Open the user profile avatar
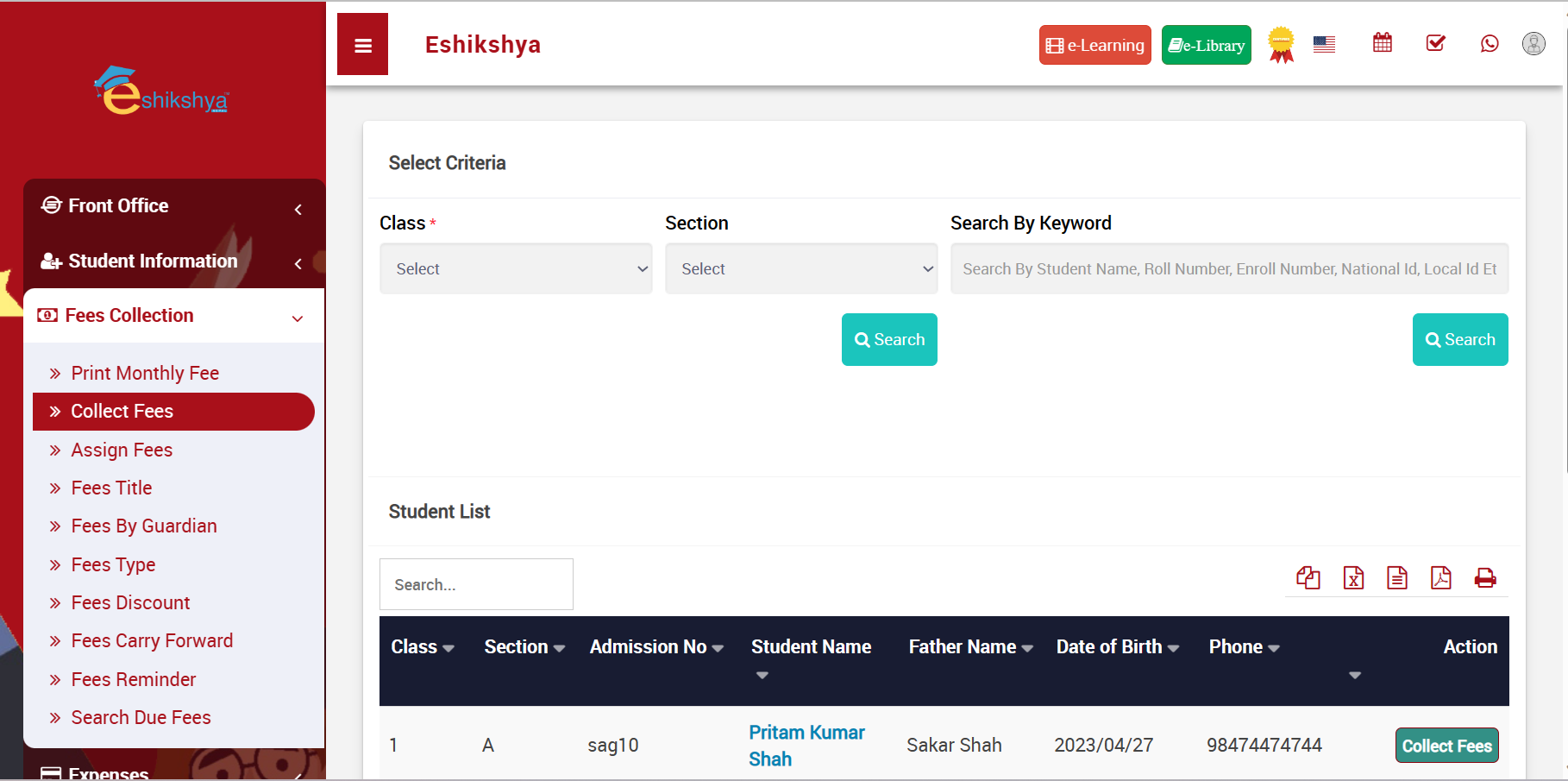Screen dimensions: 1568x781 1534,43
